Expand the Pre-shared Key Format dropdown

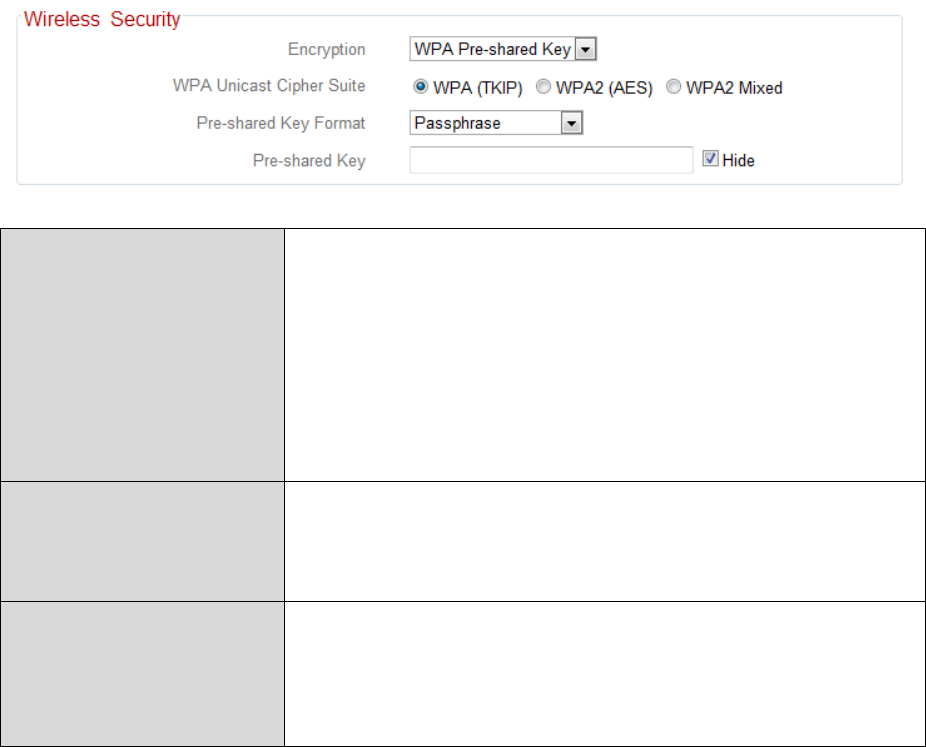point(496,123)
